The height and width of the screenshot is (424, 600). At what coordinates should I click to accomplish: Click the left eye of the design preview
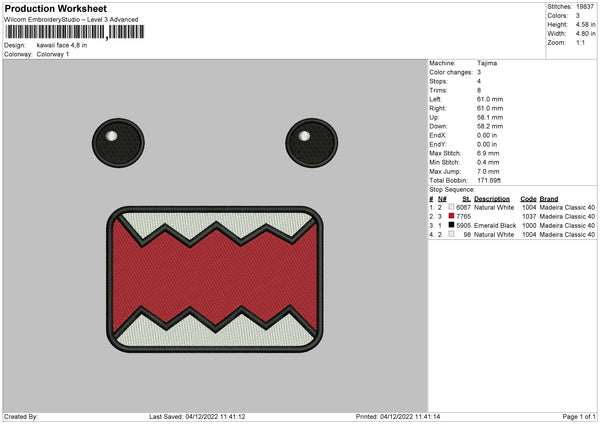(x=112, y=140)
